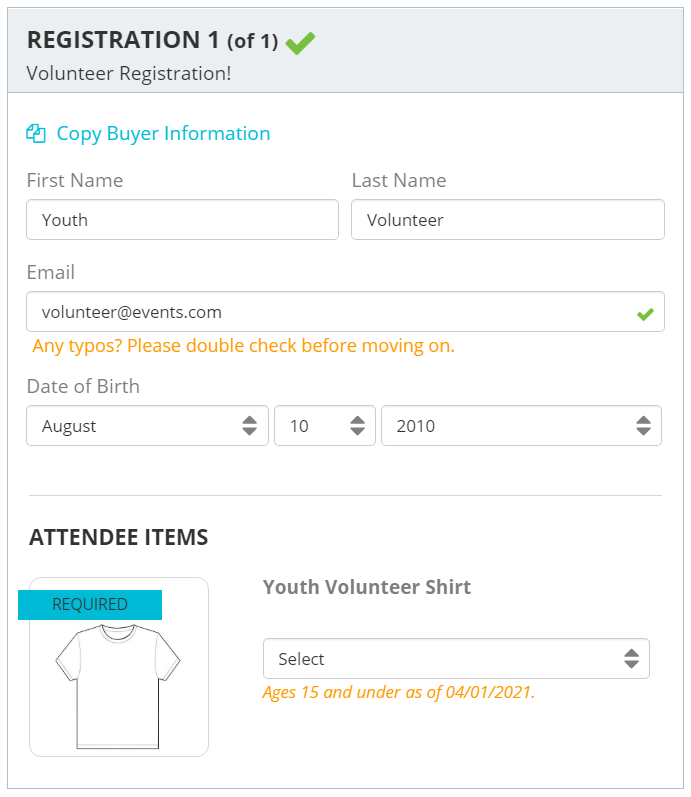Click into the Email field with volunteer@events.com
The image size is (691, 797).
(x=345, y=312)
